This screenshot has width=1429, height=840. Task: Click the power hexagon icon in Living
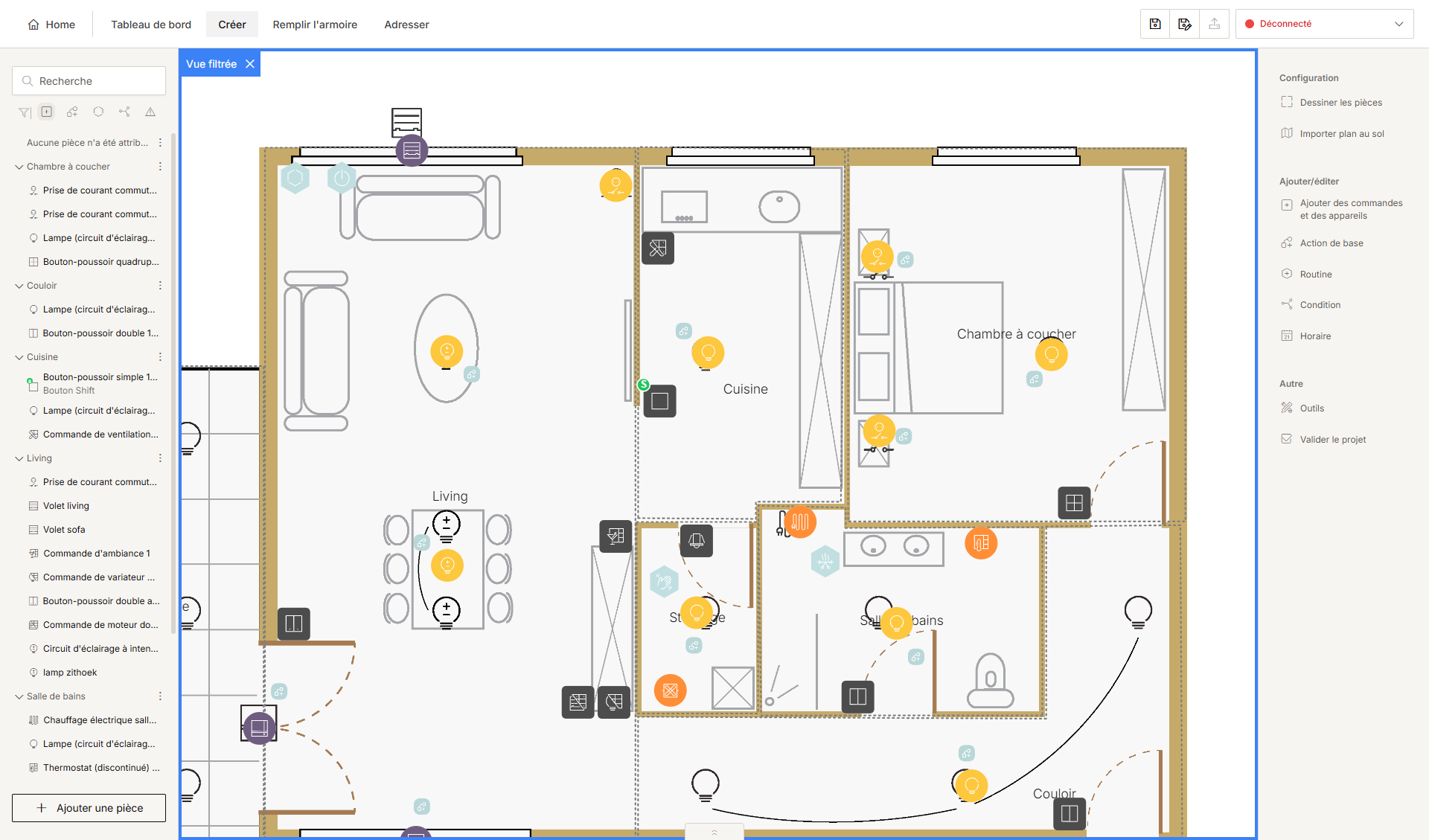[342, 178]
